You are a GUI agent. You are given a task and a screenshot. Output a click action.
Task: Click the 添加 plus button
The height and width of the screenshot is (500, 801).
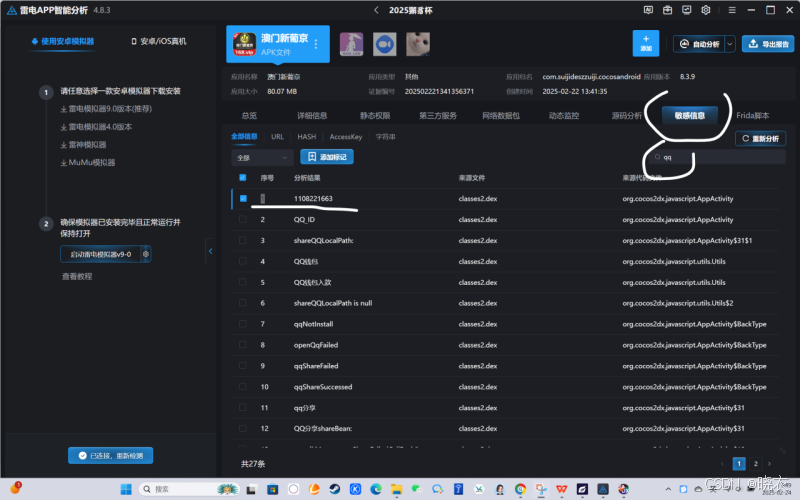coord(646,43)
